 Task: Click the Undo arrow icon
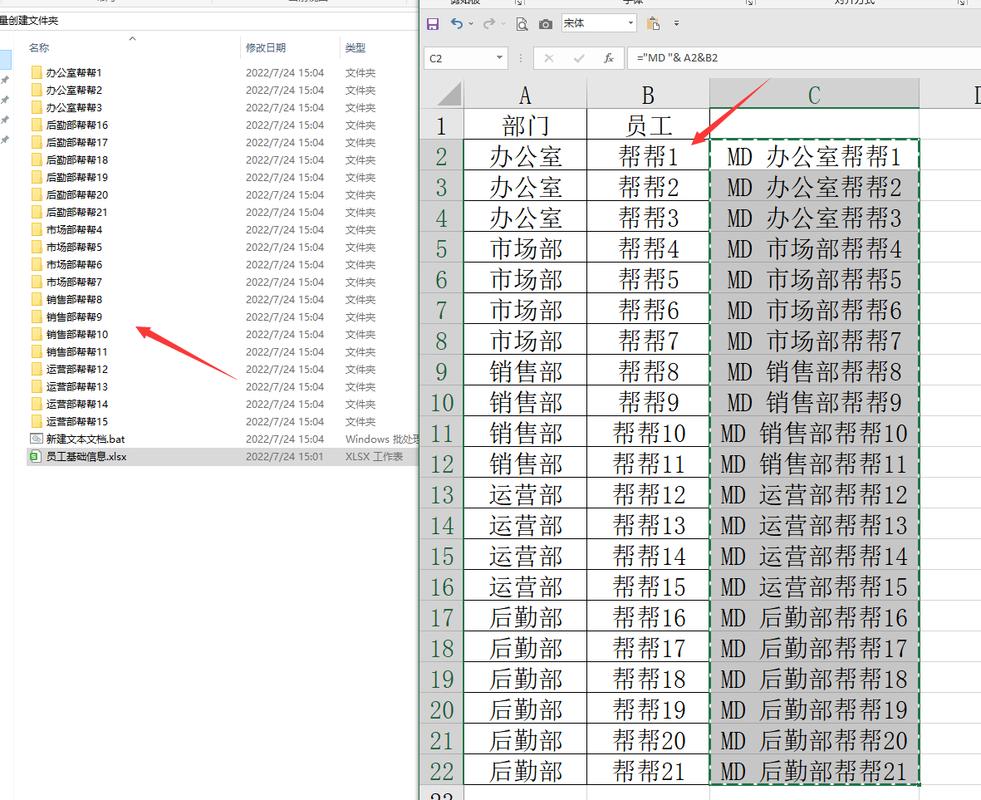pyautogui.click(x=457, y=23)
